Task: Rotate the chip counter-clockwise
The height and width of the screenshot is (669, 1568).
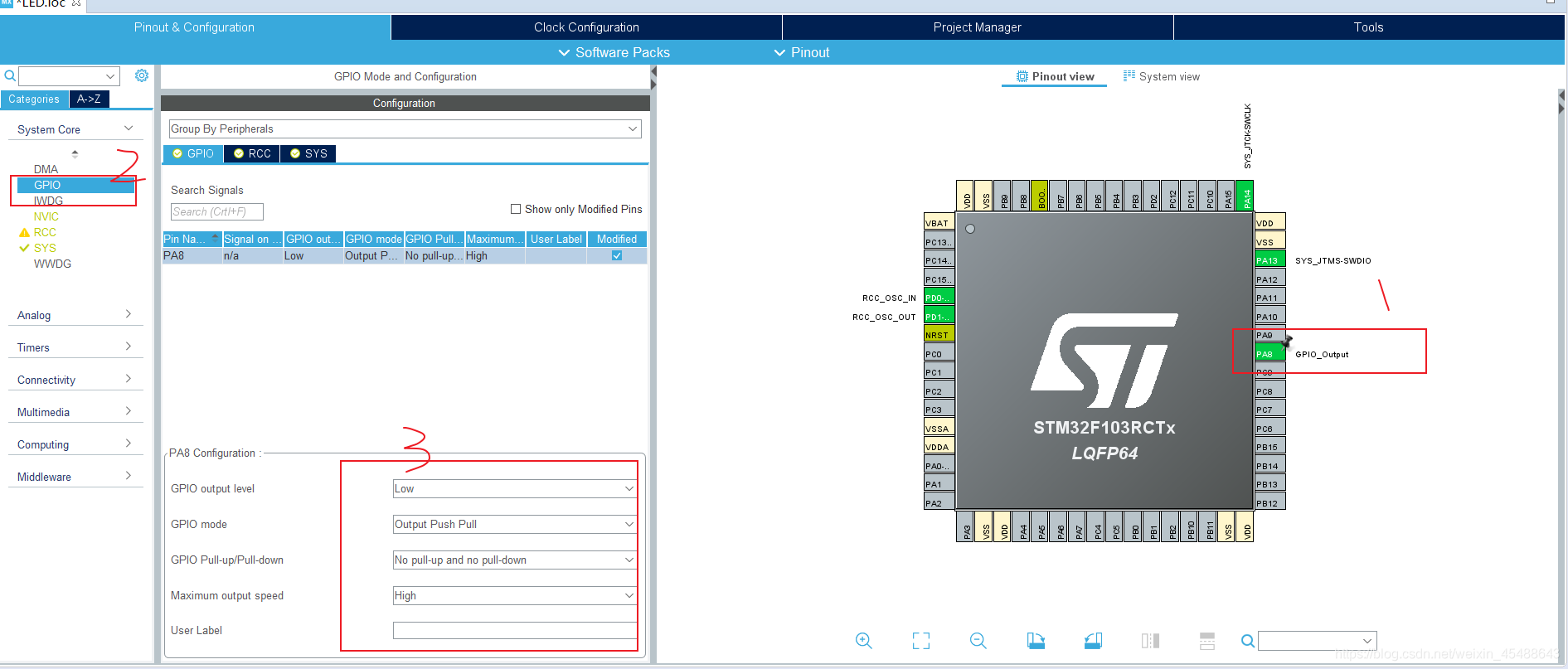Action: point(1093,641)
